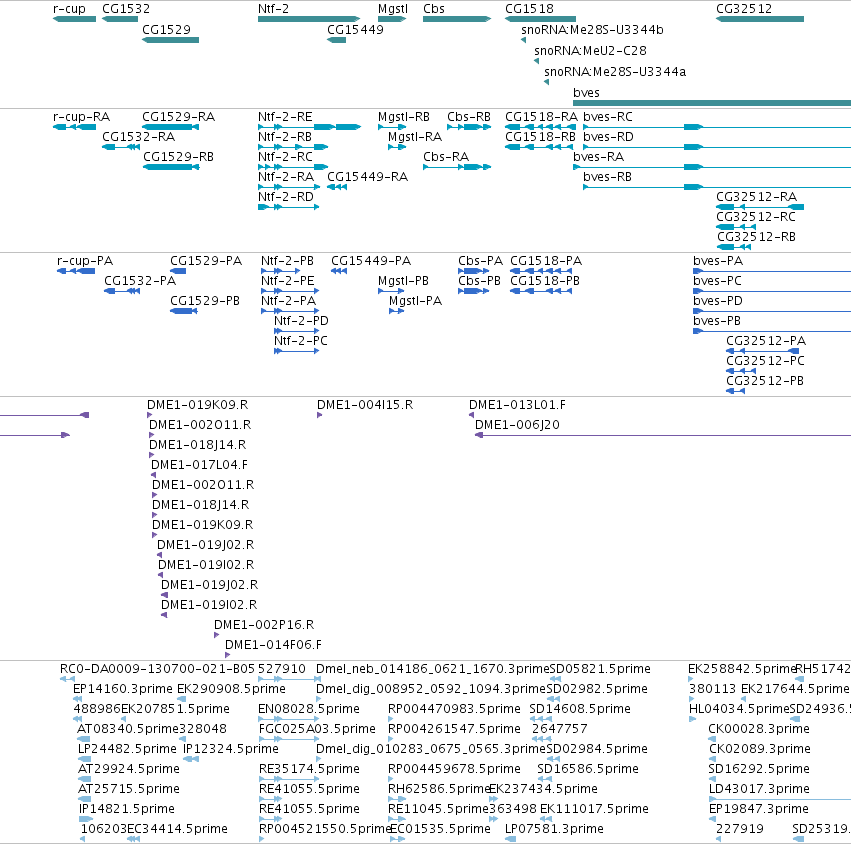Click the CG32512-PC protein label
Screen dimensions: 851x844
tap(765, 361)
